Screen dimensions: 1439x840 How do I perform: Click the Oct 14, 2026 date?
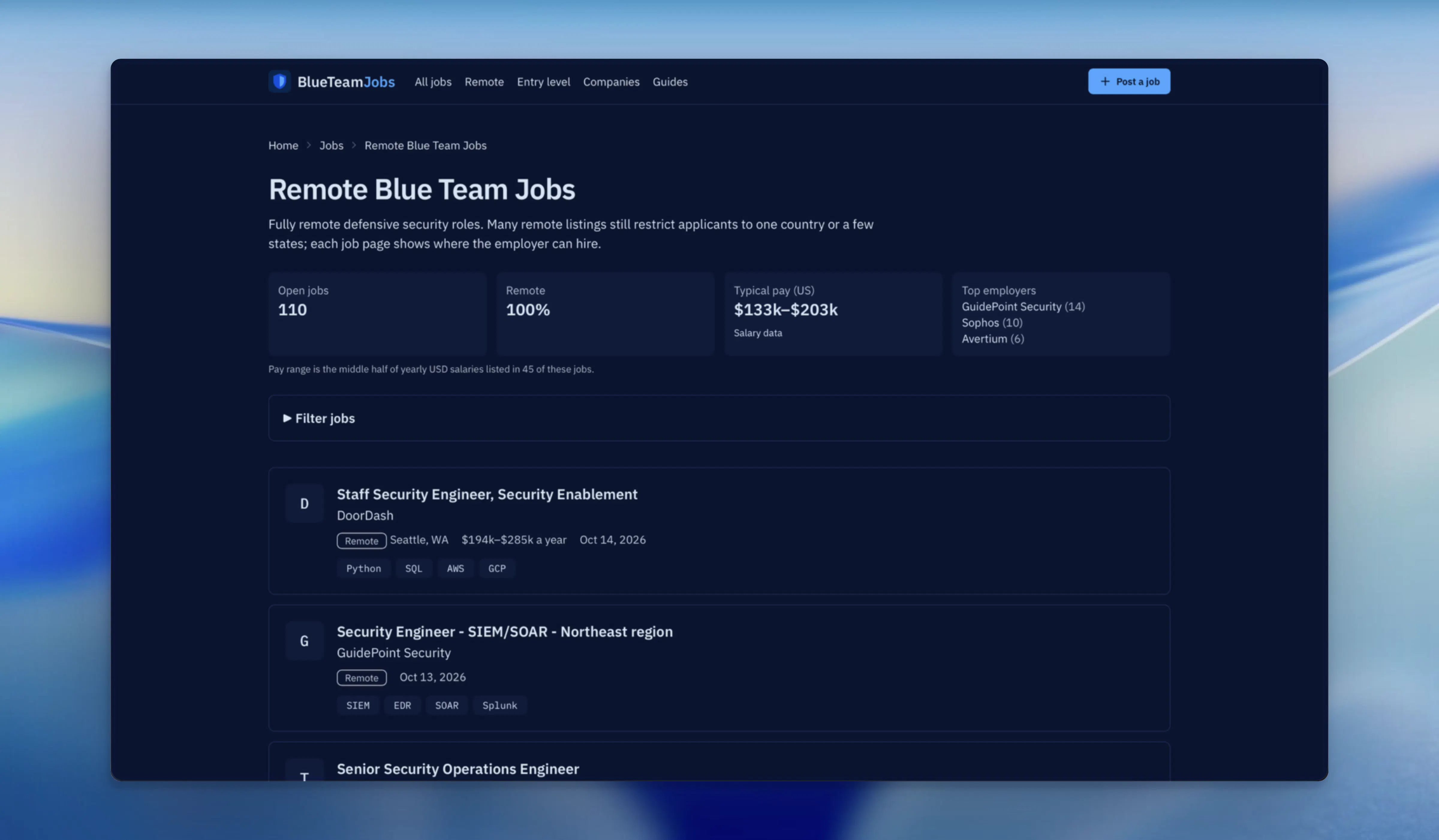click(x=613, y=540)
